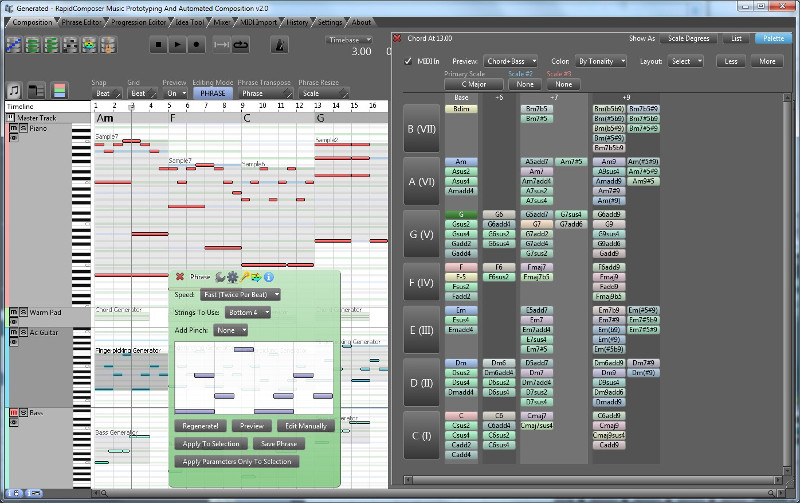Click the blue diagonal line toolbar icon
The height and width of the screenshot is (503, 800).
[14, 45]
